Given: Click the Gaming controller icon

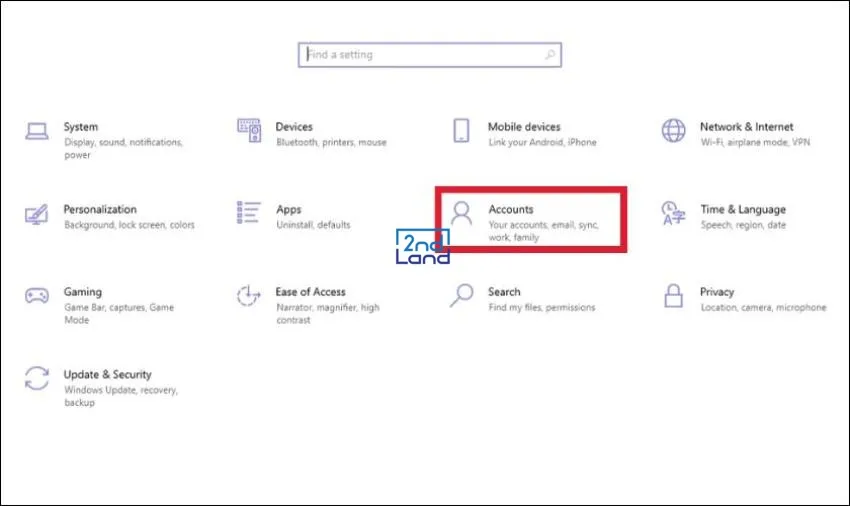Looking at the screenshot, I should (x=37, y=296).
